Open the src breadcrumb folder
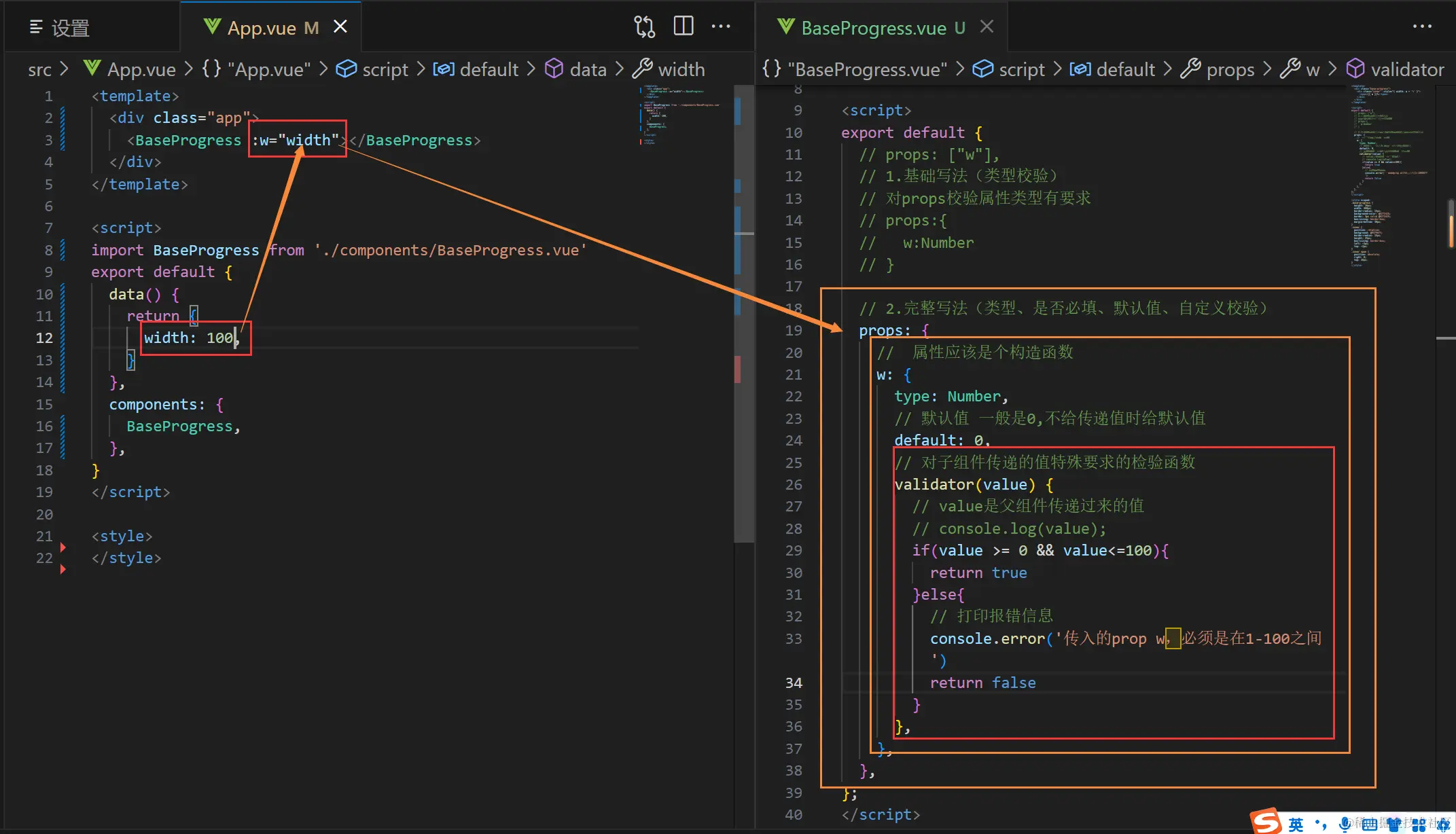Screen dimensions: 1456x834 39,69
